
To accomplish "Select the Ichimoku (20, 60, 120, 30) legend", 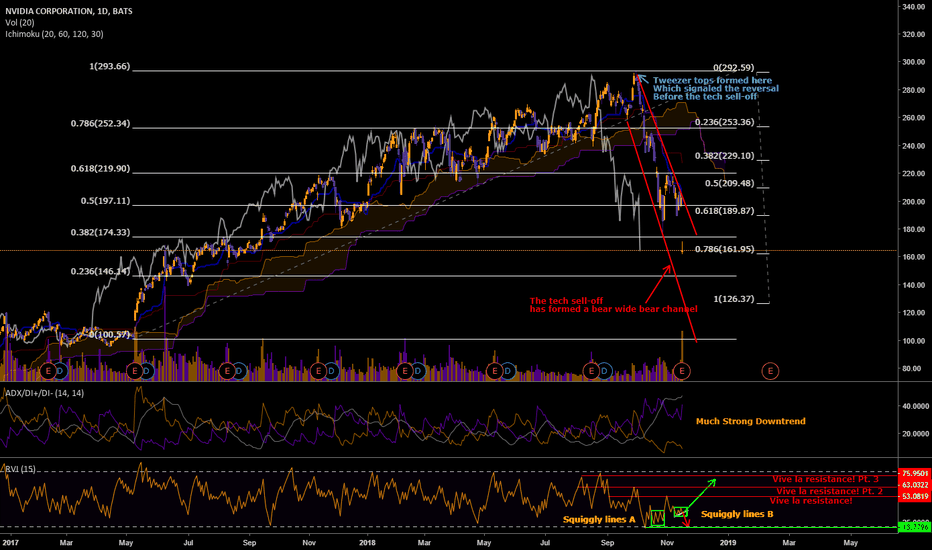I will (54, 34).
